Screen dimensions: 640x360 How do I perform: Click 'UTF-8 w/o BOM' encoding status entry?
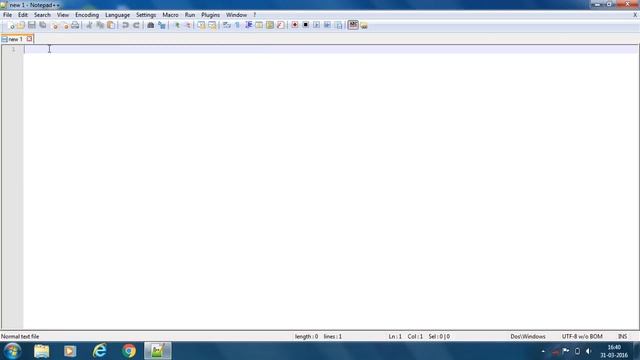pos(582,336)
